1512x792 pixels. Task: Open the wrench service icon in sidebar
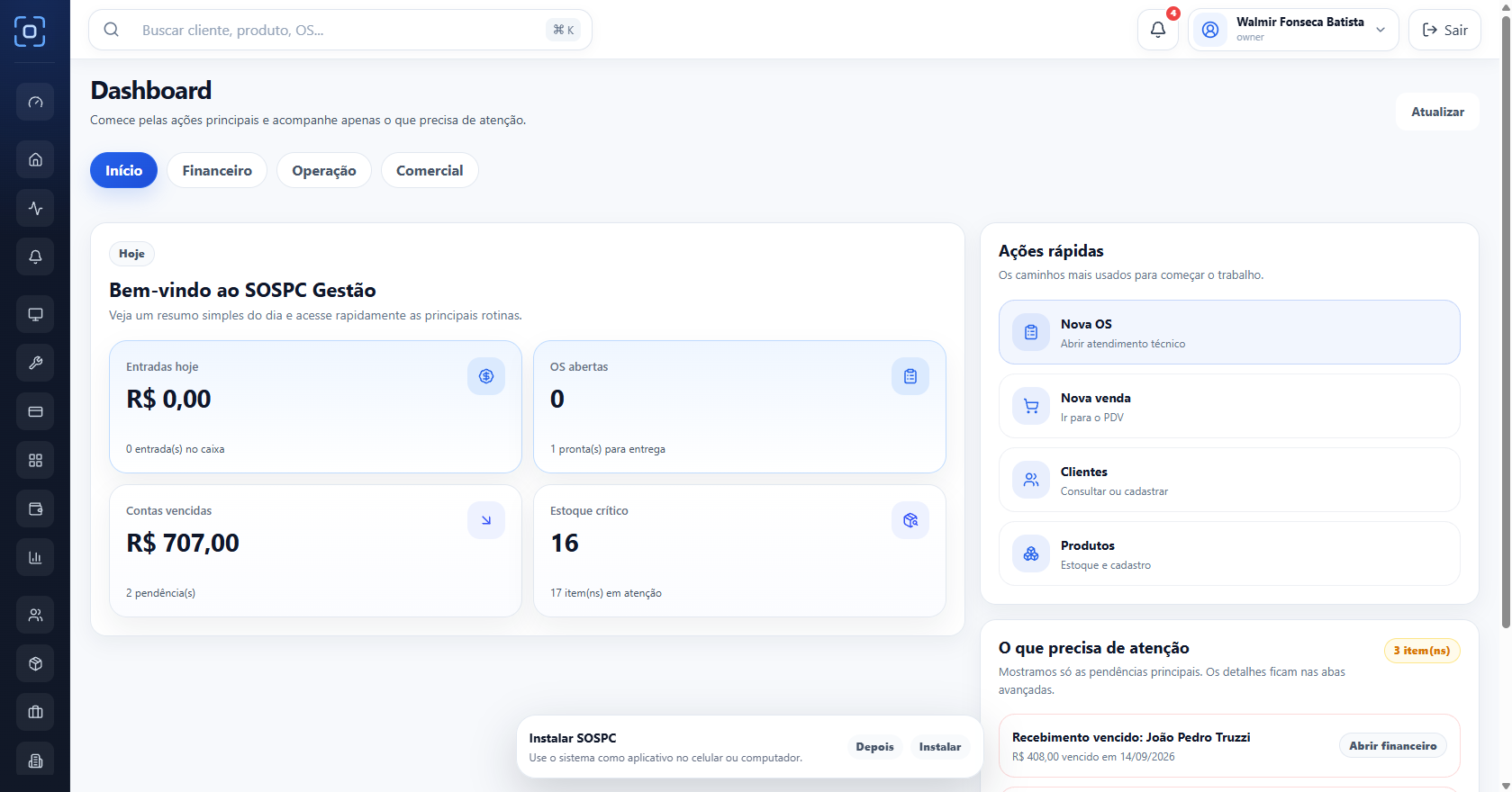click(35, 363)
